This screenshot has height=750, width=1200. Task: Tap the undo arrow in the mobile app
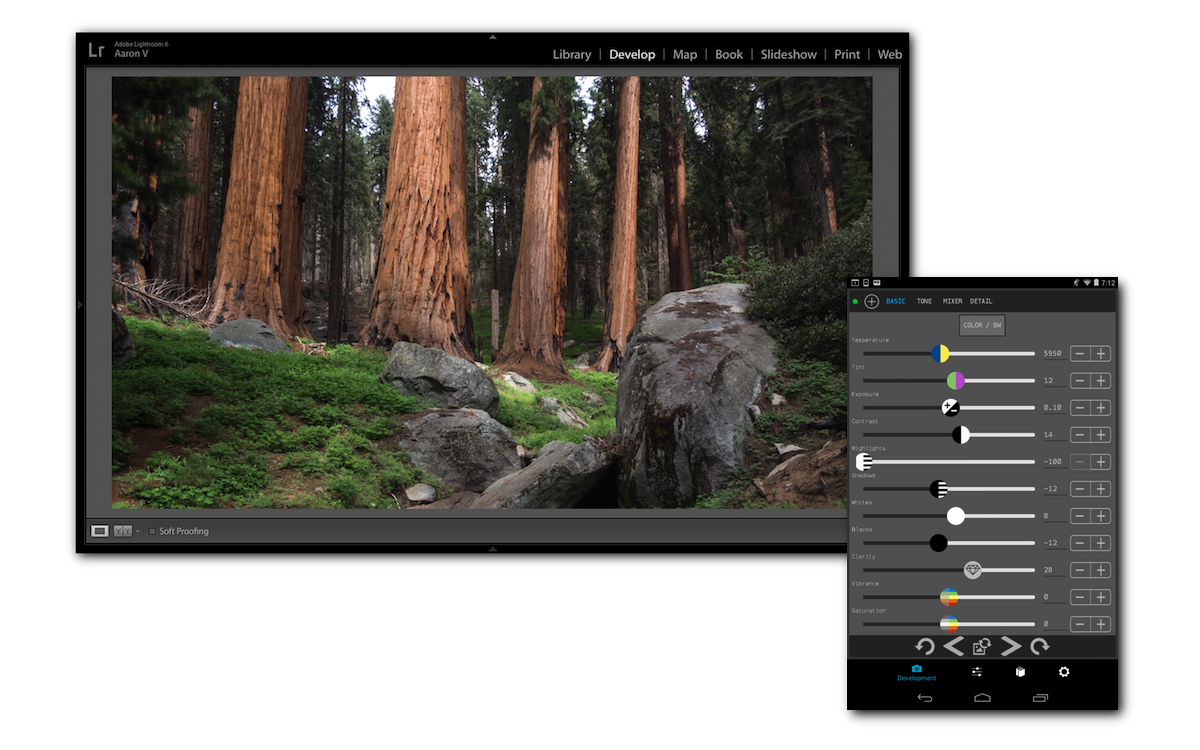[x=925, y=647]
